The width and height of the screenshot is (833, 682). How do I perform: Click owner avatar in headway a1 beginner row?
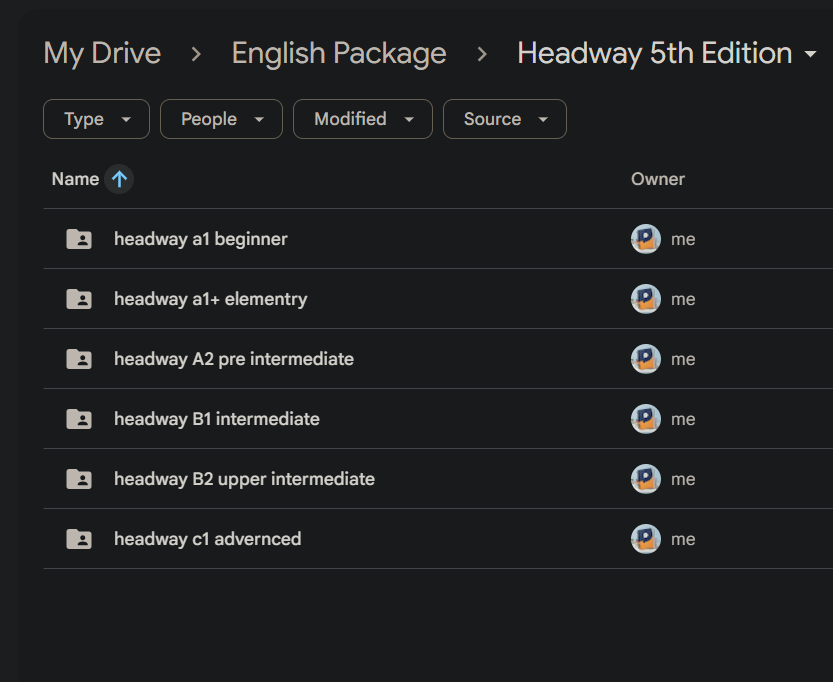coord(645,239)
